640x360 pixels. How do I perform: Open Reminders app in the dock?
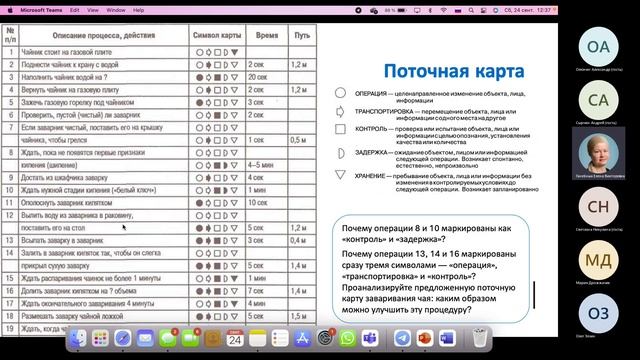[x=280, y=338]
